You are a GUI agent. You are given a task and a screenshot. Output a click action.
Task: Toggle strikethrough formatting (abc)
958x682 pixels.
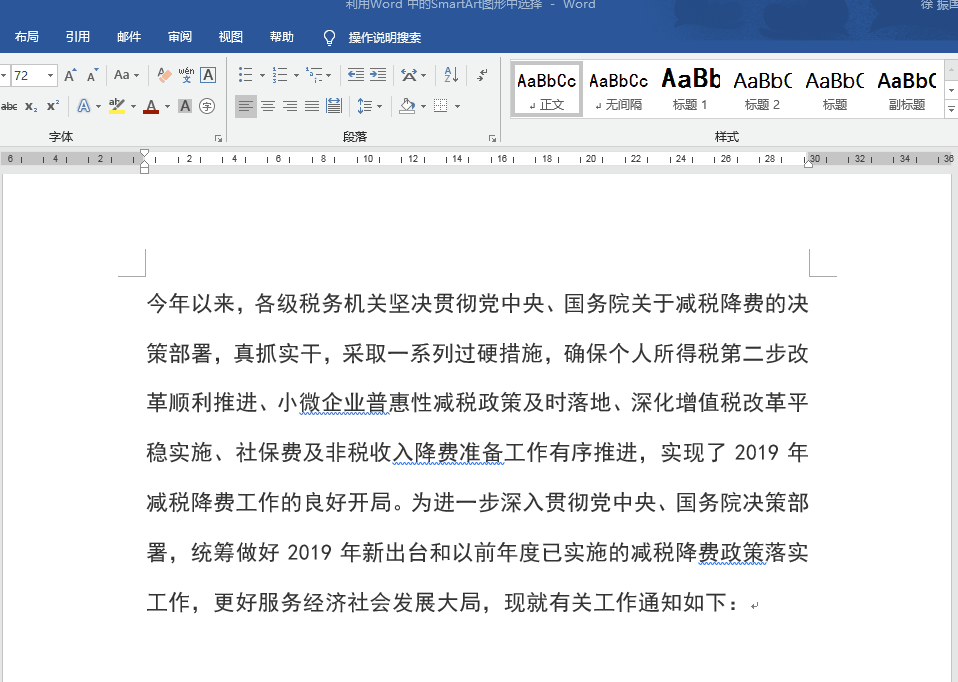[9, 106]
